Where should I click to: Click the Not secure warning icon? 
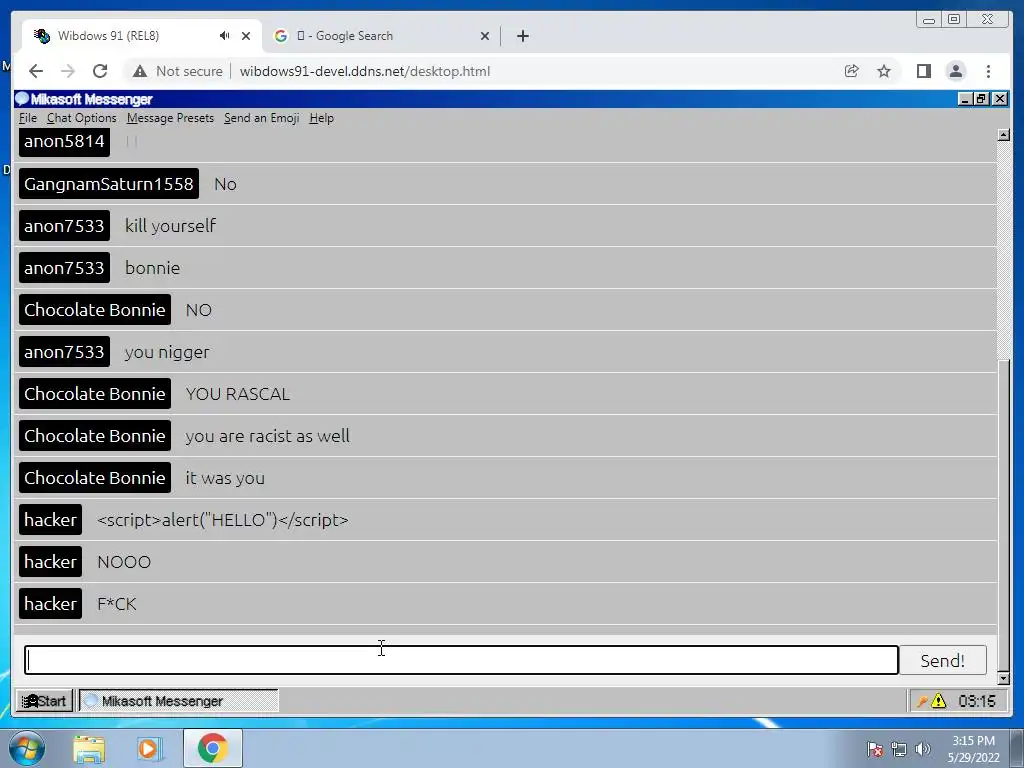[x=139, y=71]
